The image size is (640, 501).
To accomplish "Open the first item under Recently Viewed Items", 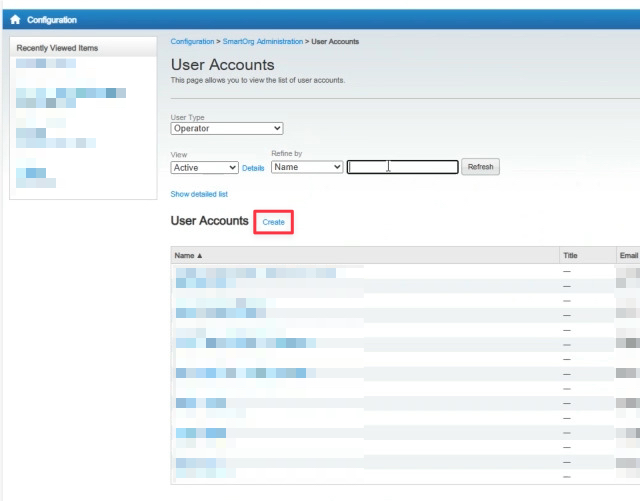I will (x=46, y=63).
